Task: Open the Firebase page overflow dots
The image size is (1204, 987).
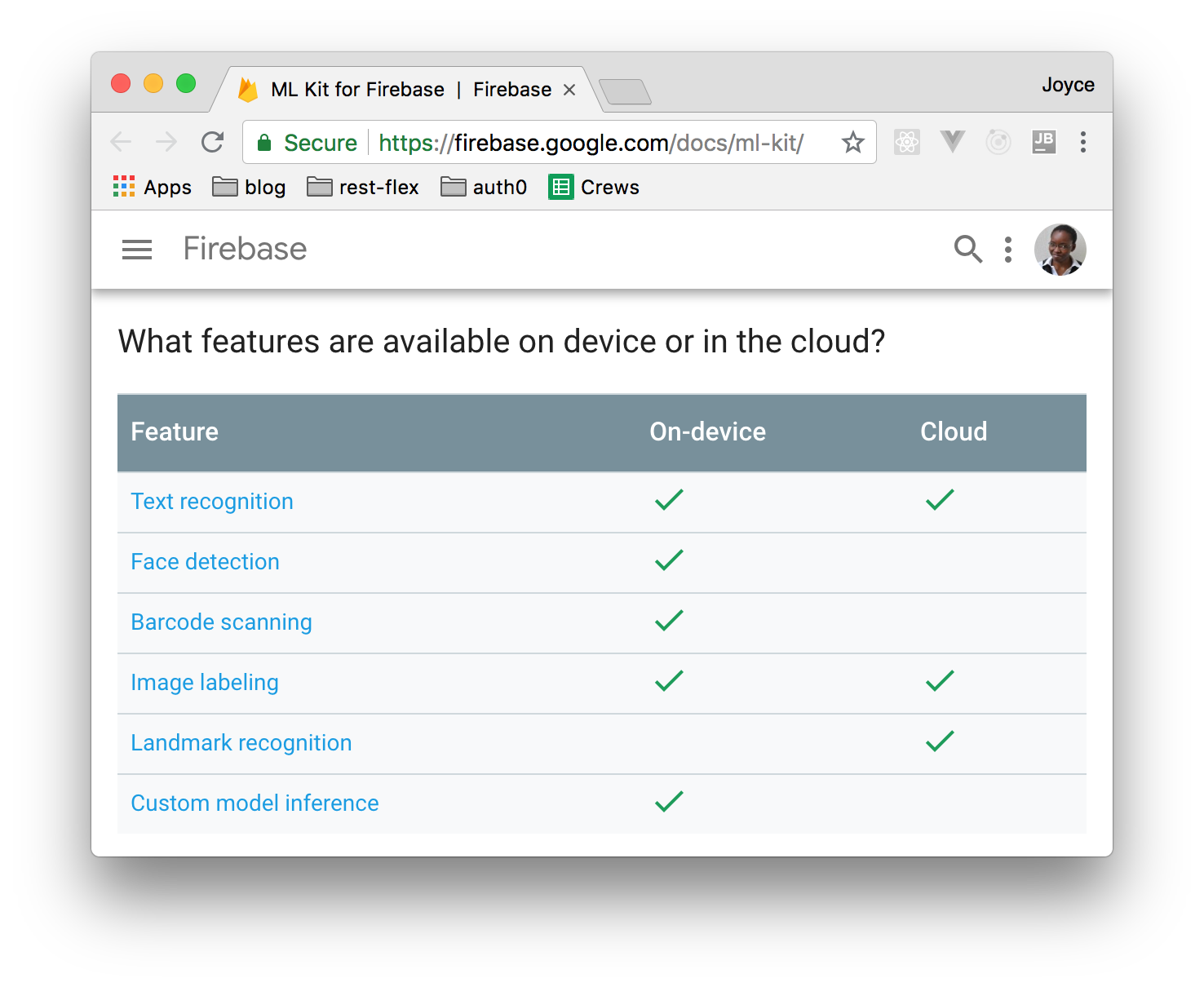Action: (x=1008, y=250)
